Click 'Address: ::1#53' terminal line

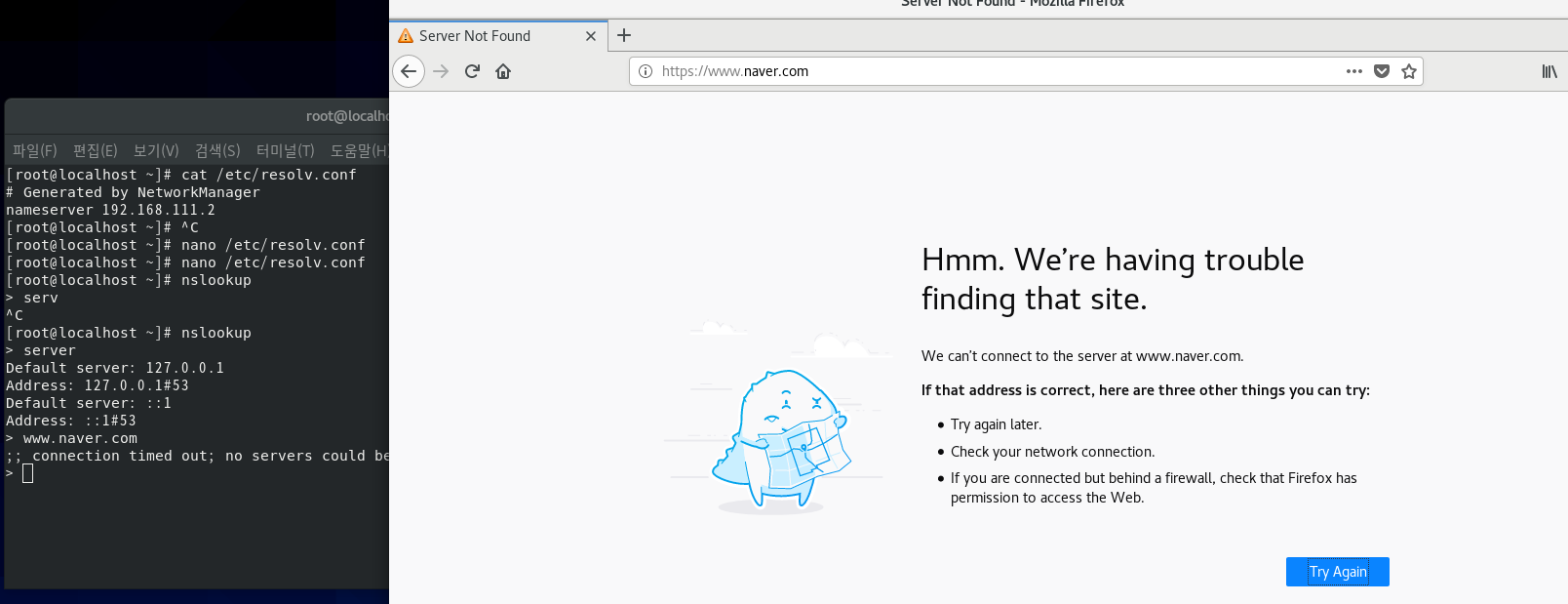pyautogui.click(x=71, y=421)
